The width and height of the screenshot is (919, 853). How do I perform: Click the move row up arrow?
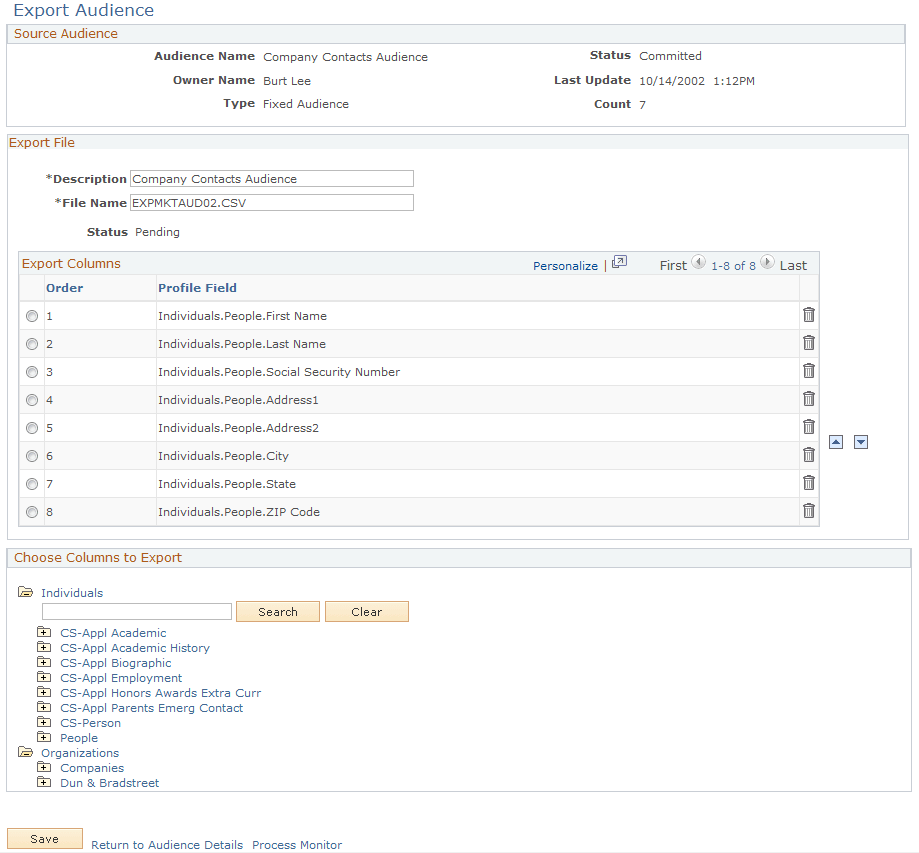[836, 441]
